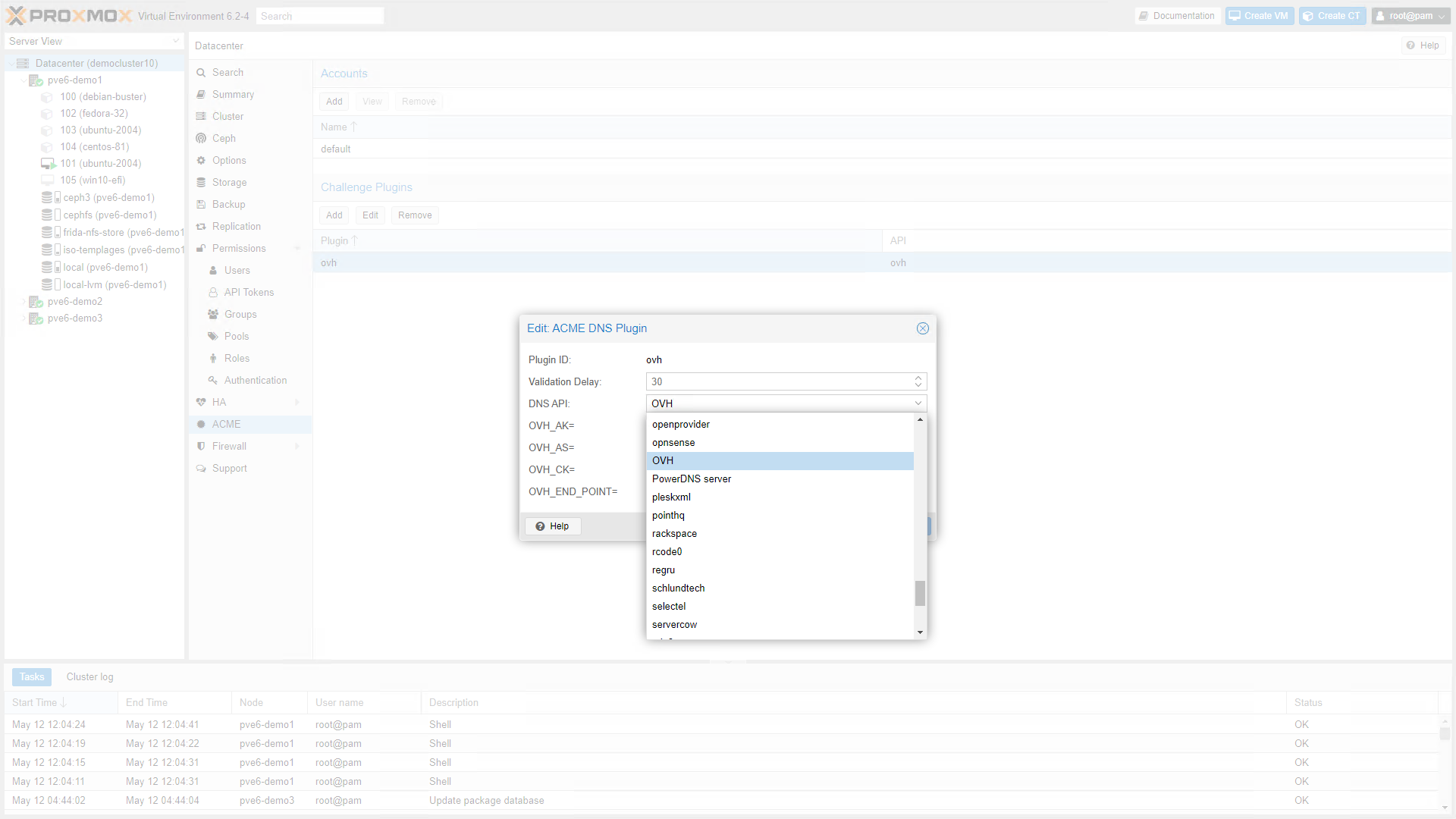Open Replication menu icon

tap(201, 227)
